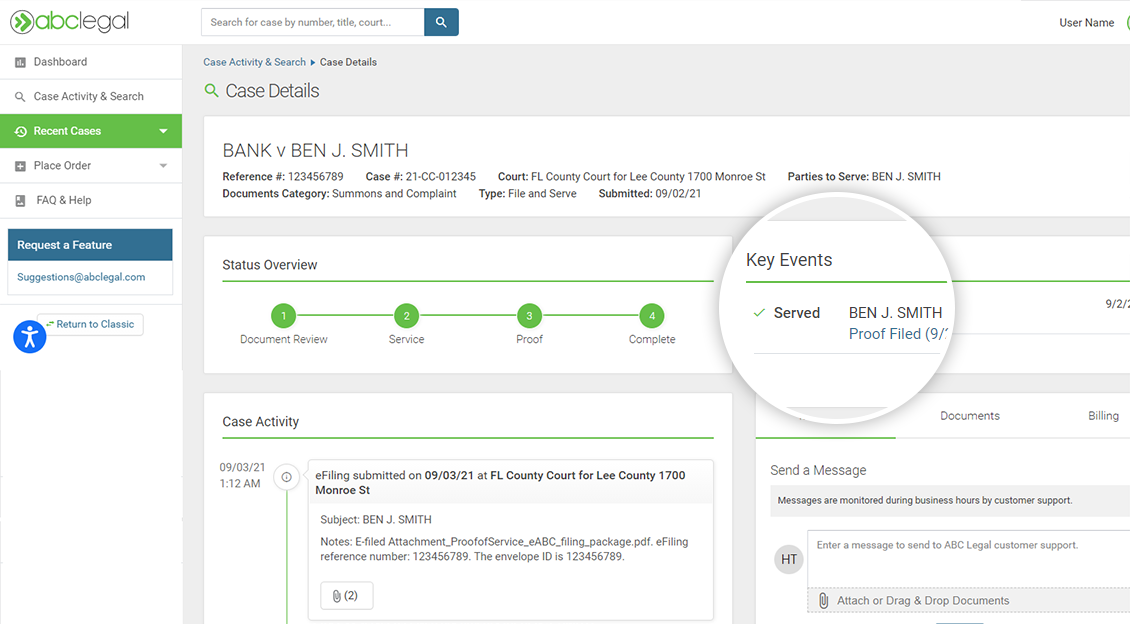Click the Case Details magnifier icon
This screenshot has width=1130, height=624.
point(211,91)
